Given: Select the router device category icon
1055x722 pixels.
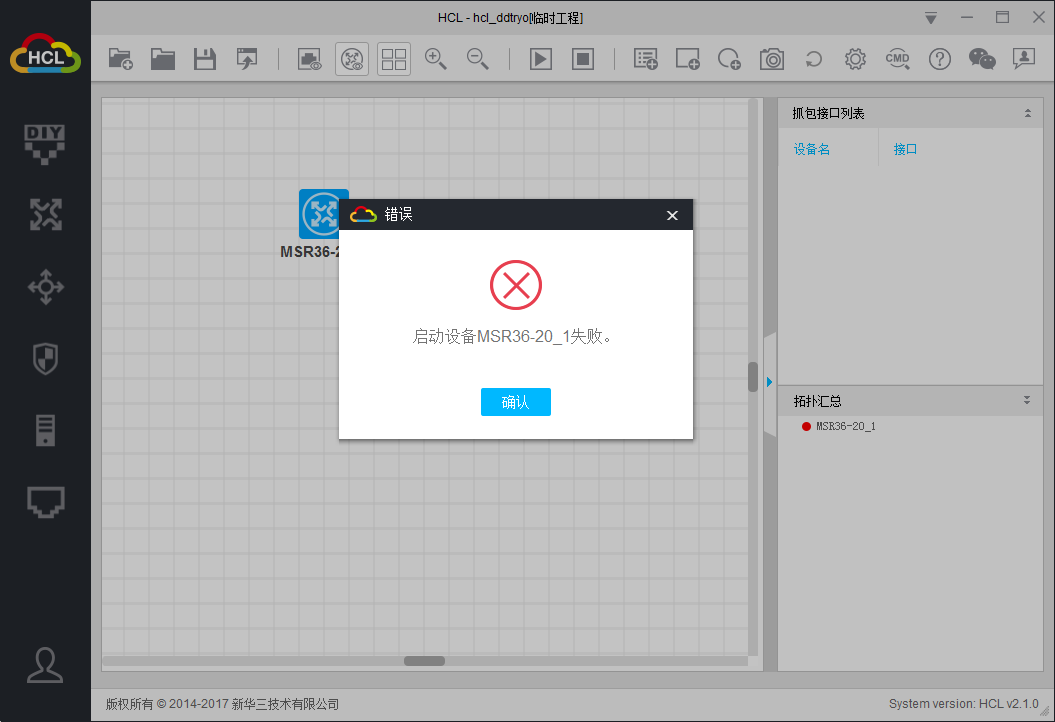Looking at the screenshot, I should (45, 214).
